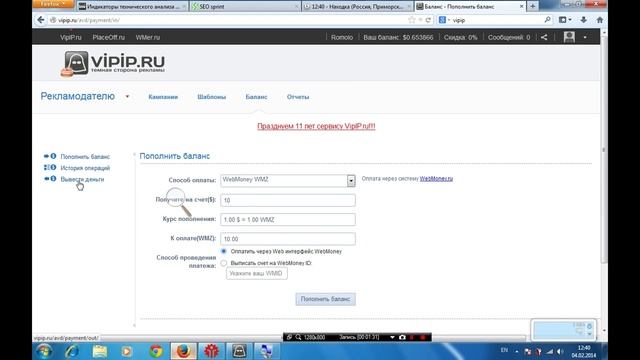Open Празднуем 11 лет сервису VipIP.ru link
The image size is (640, 360).
click(x=316, y=126)
